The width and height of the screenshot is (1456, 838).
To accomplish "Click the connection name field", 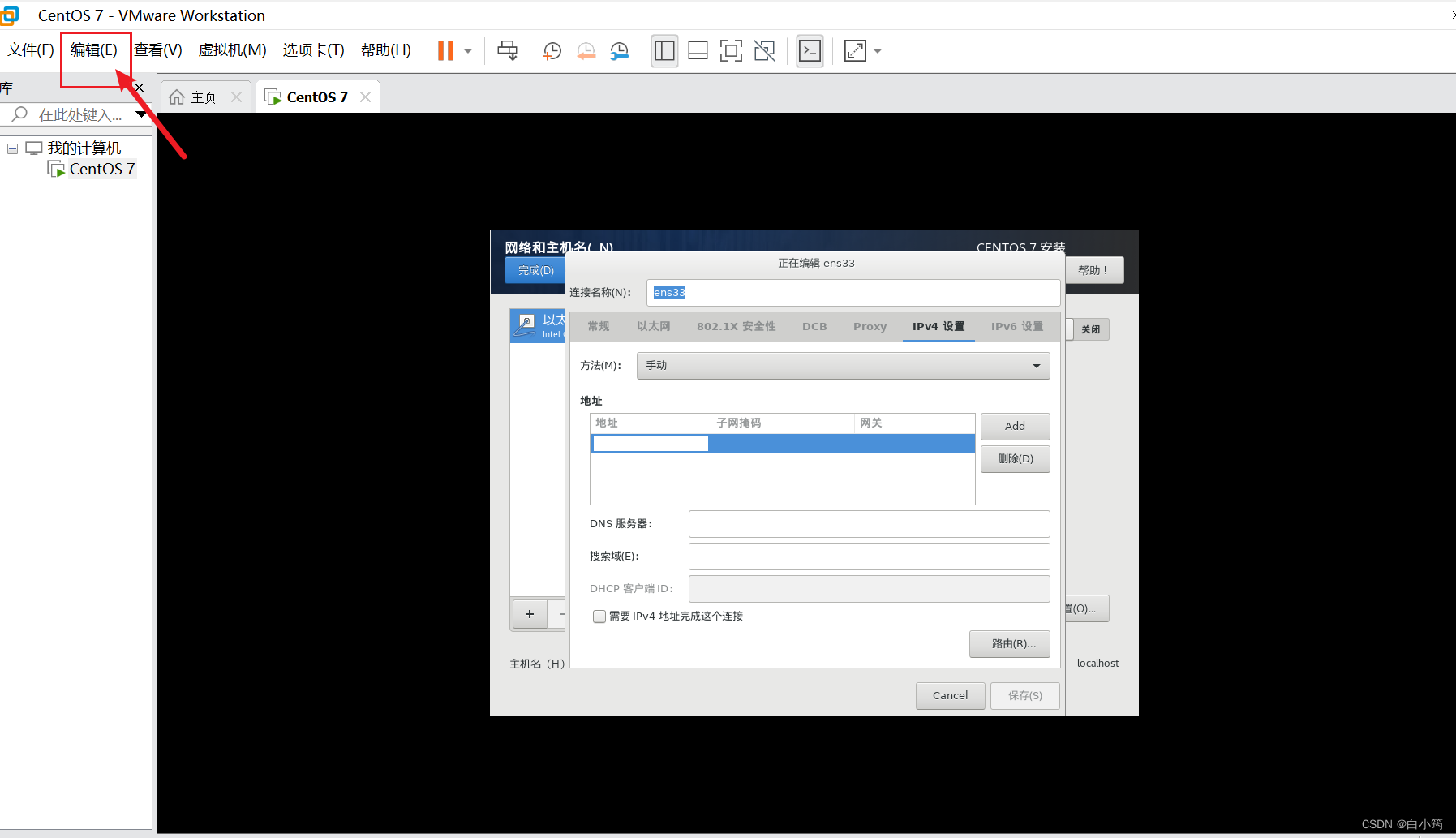I will point(853,293).
